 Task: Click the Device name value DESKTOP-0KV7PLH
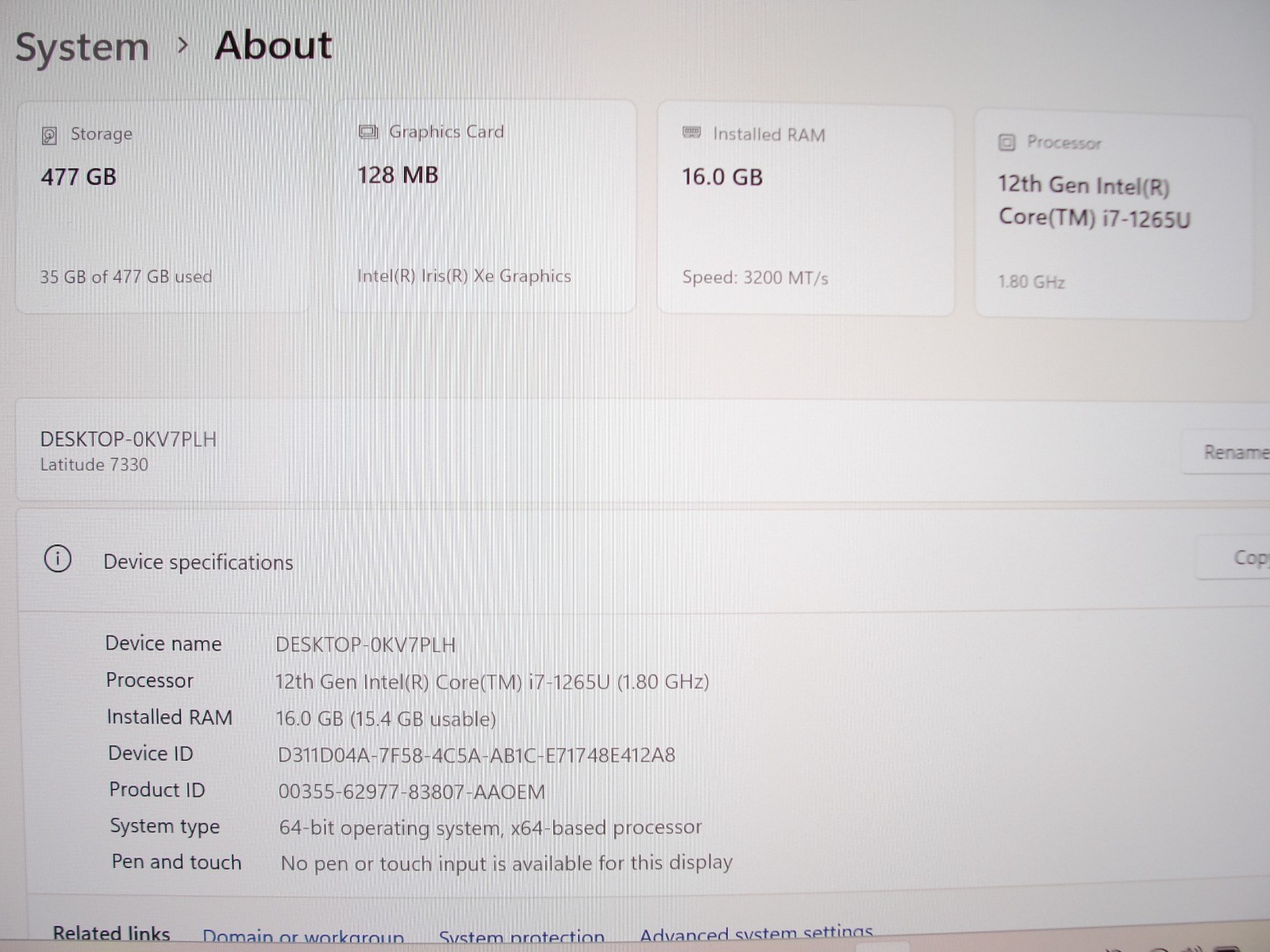(x=366, y=645)
